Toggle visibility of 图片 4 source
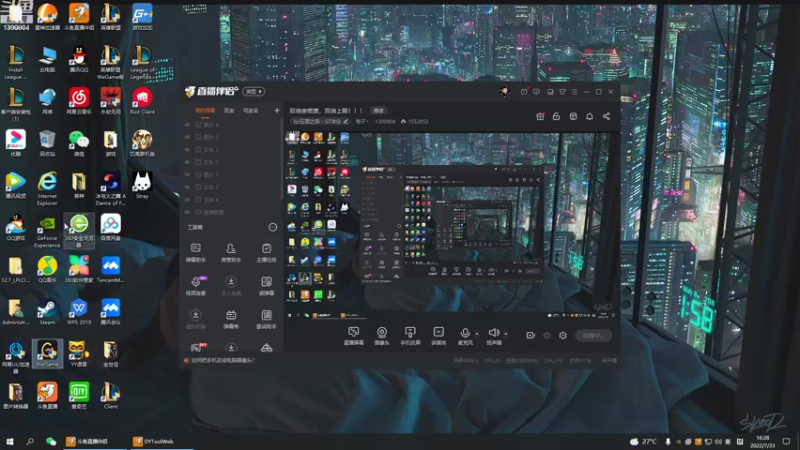The image size is (800, 450). 187,124
